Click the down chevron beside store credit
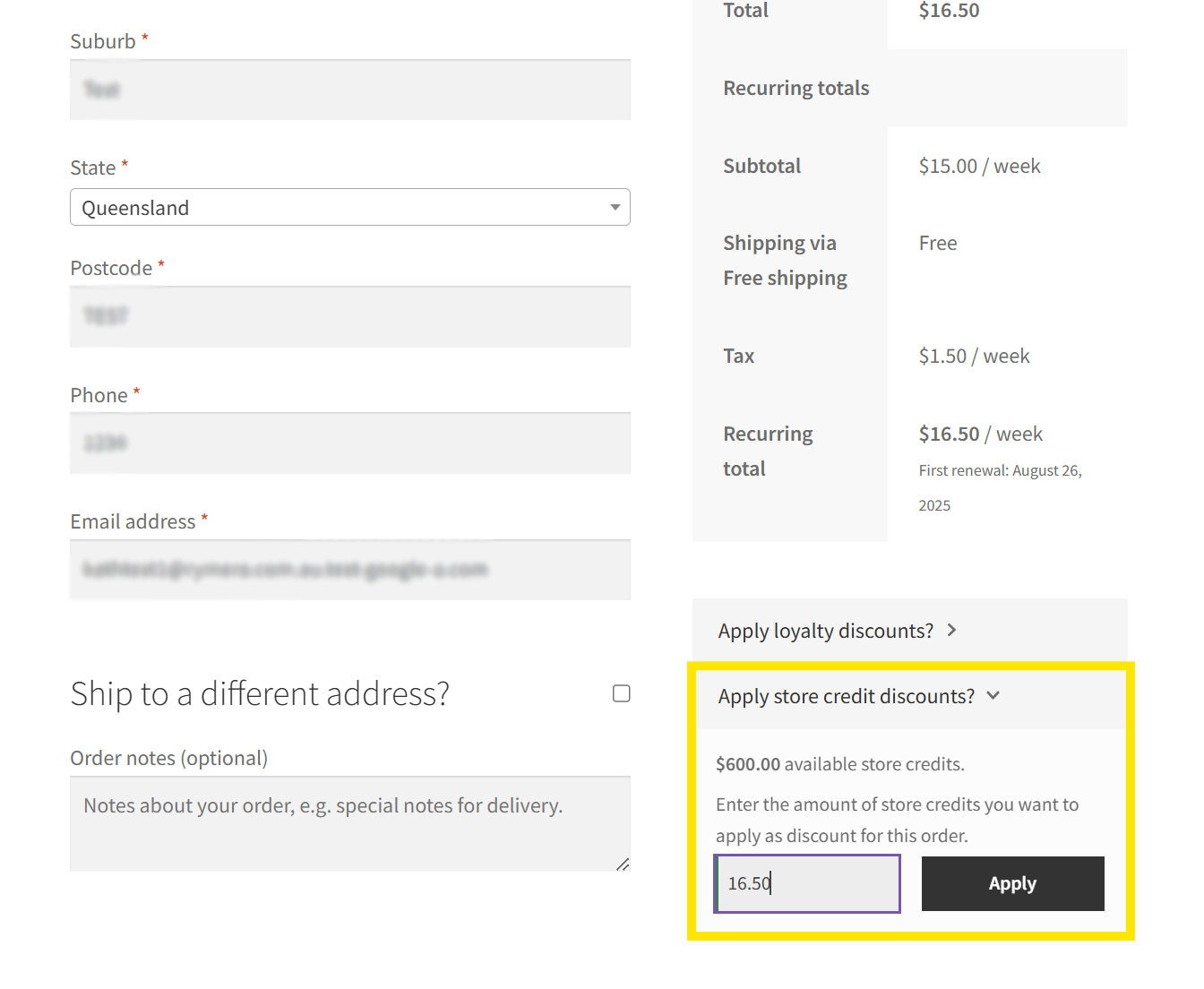1204x989 pixels. click(x=993, y=696)
